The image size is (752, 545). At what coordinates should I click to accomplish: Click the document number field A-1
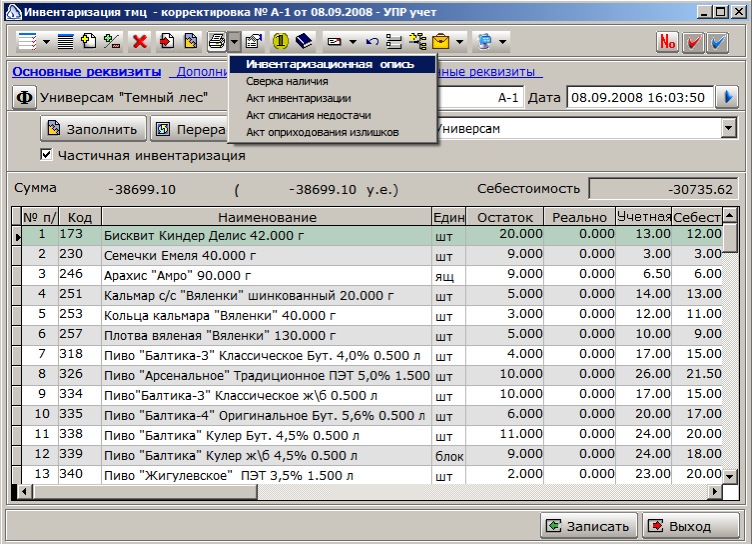click(x=481, y=97)
